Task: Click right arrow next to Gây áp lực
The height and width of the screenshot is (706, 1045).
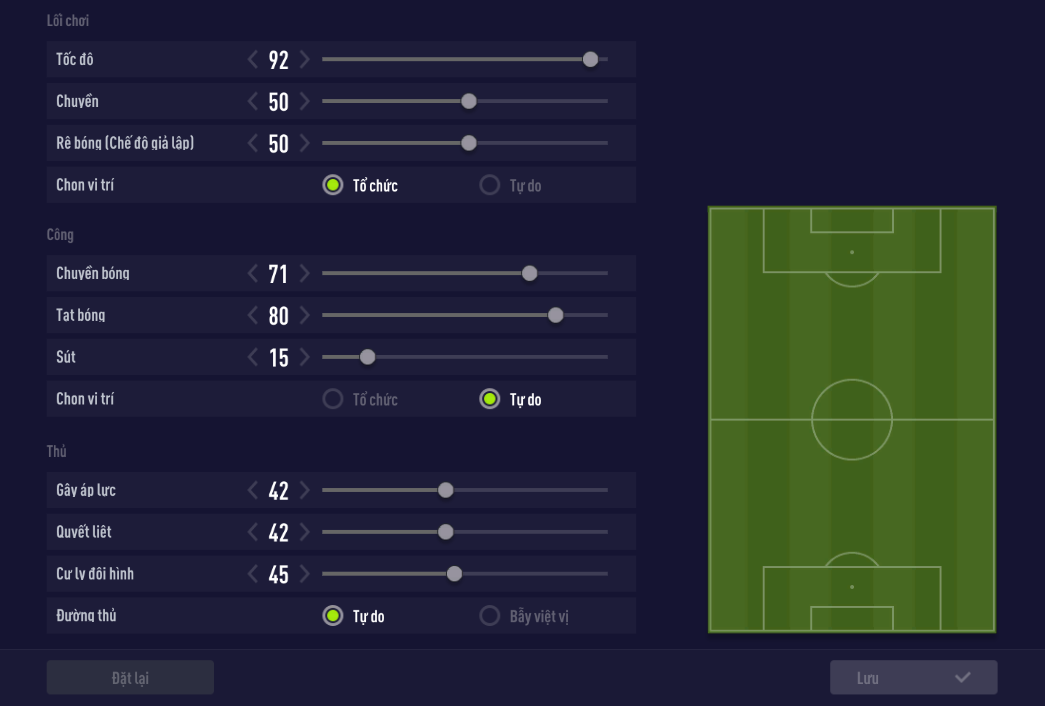Action: tap(305, 491)
